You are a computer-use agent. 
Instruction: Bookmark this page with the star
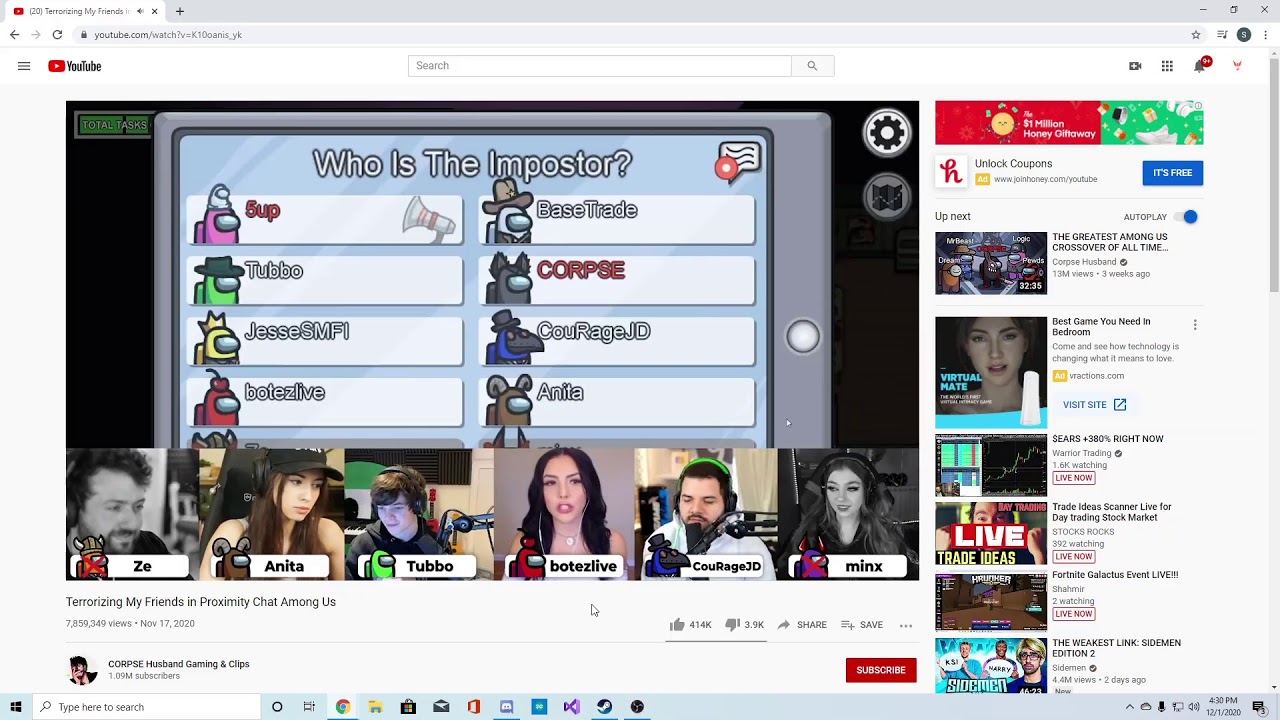(x=1196, y=35)
